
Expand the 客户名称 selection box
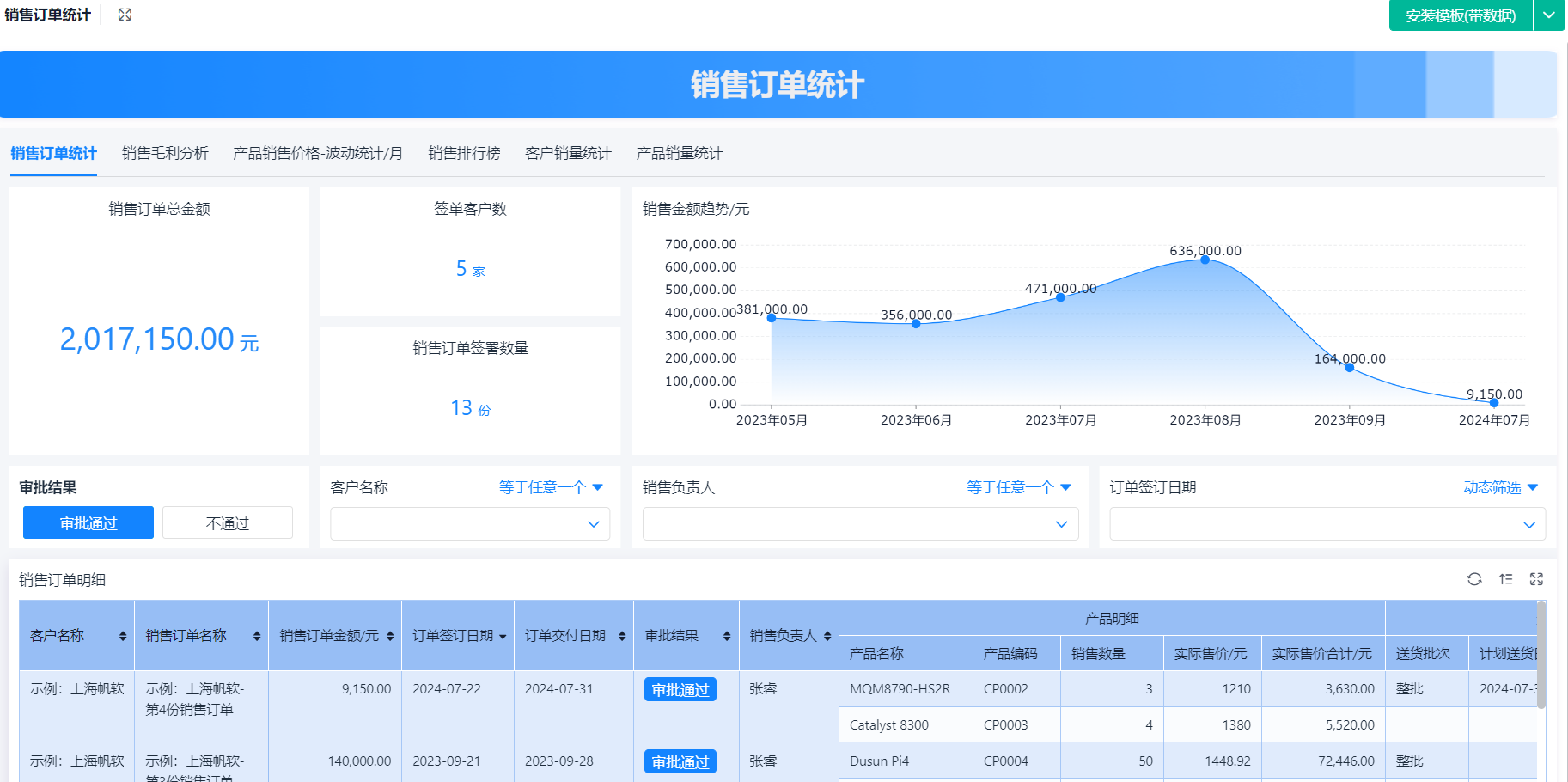coord(470,524)
